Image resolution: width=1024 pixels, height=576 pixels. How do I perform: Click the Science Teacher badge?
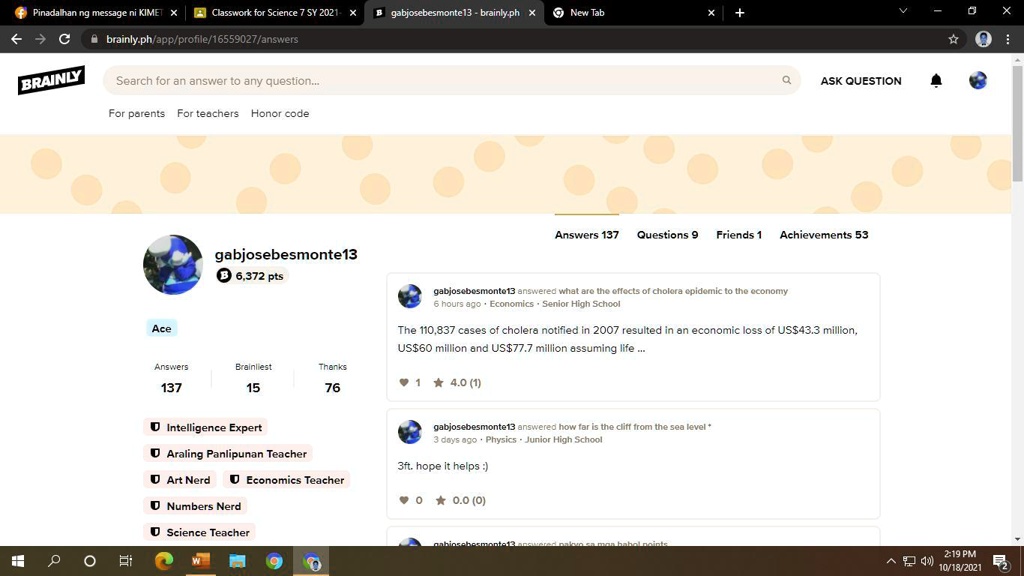(x=199, y=532)
